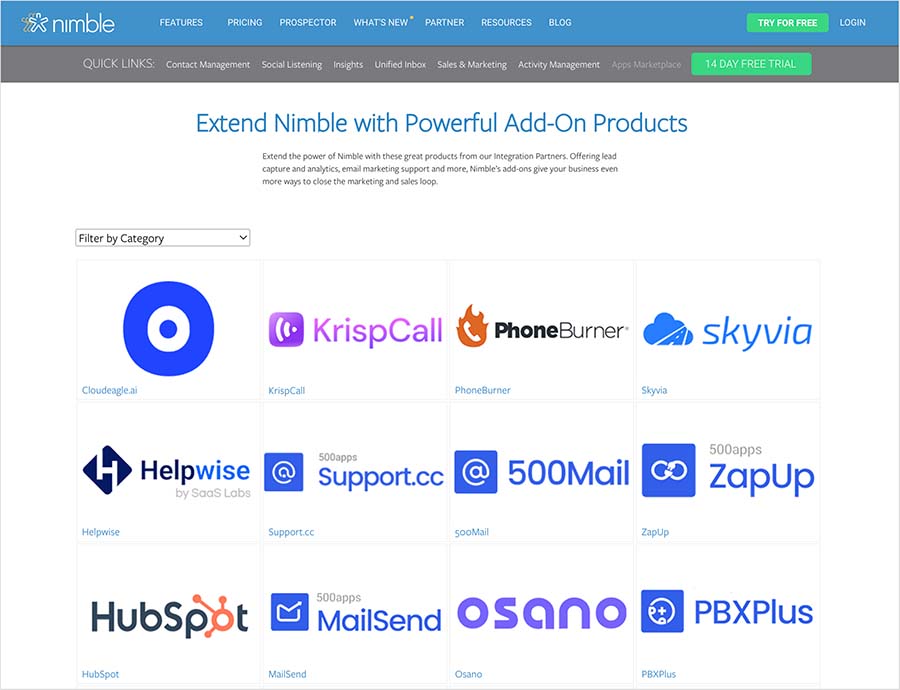Image resolution: width=900 pixels, height=690 pixels.
Task: Click the HubSpot text link
Action: click(100, 674)
